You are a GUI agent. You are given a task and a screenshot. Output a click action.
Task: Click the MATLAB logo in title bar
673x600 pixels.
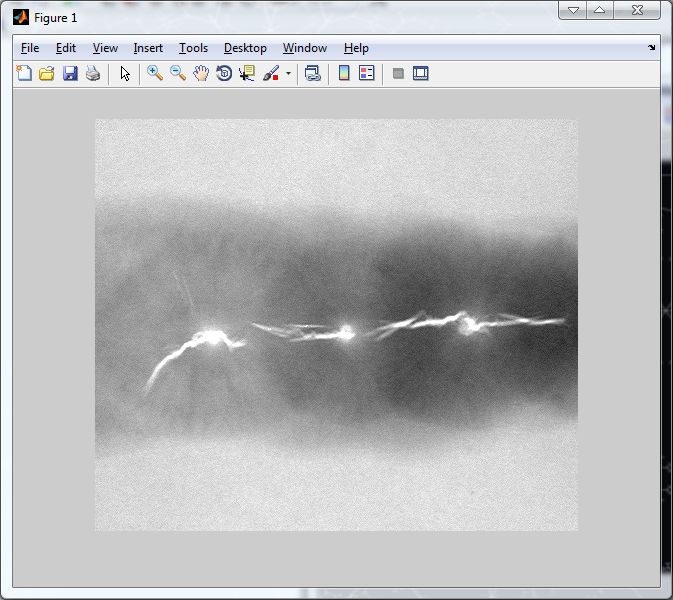tap(21, 18)
